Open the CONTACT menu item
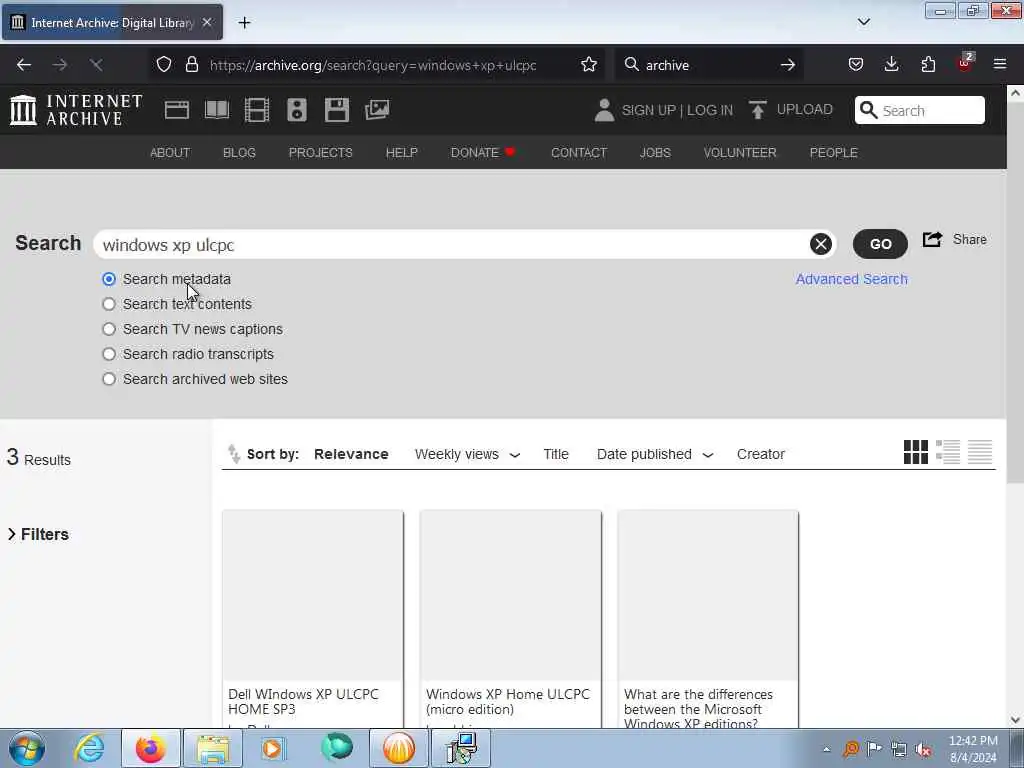1024x768 pixels. pos(579,152)
